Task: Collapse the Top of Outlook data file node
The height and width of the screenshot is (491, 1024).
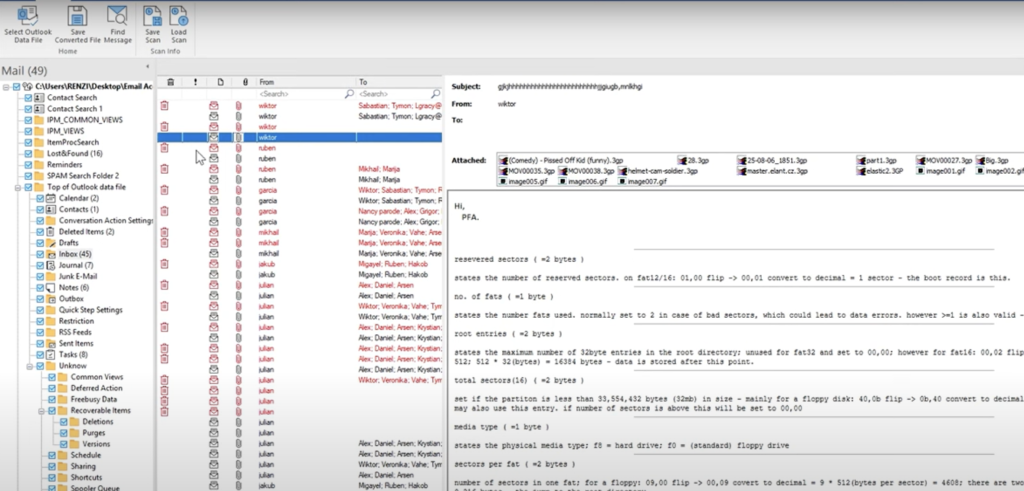Action: (x=17, y=187)
